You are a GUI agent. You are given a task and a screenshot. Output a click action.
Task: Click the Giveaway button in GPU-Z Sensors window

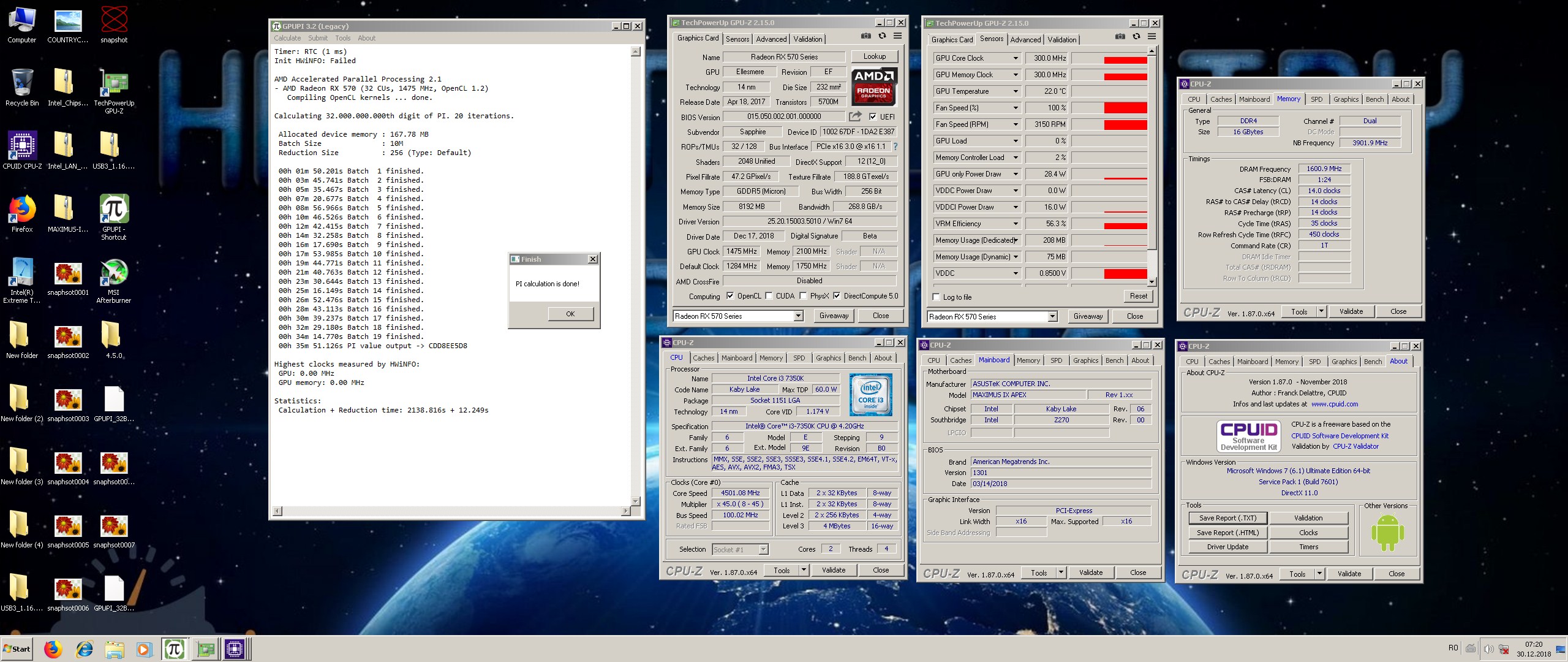click(x=1088, y=316)
